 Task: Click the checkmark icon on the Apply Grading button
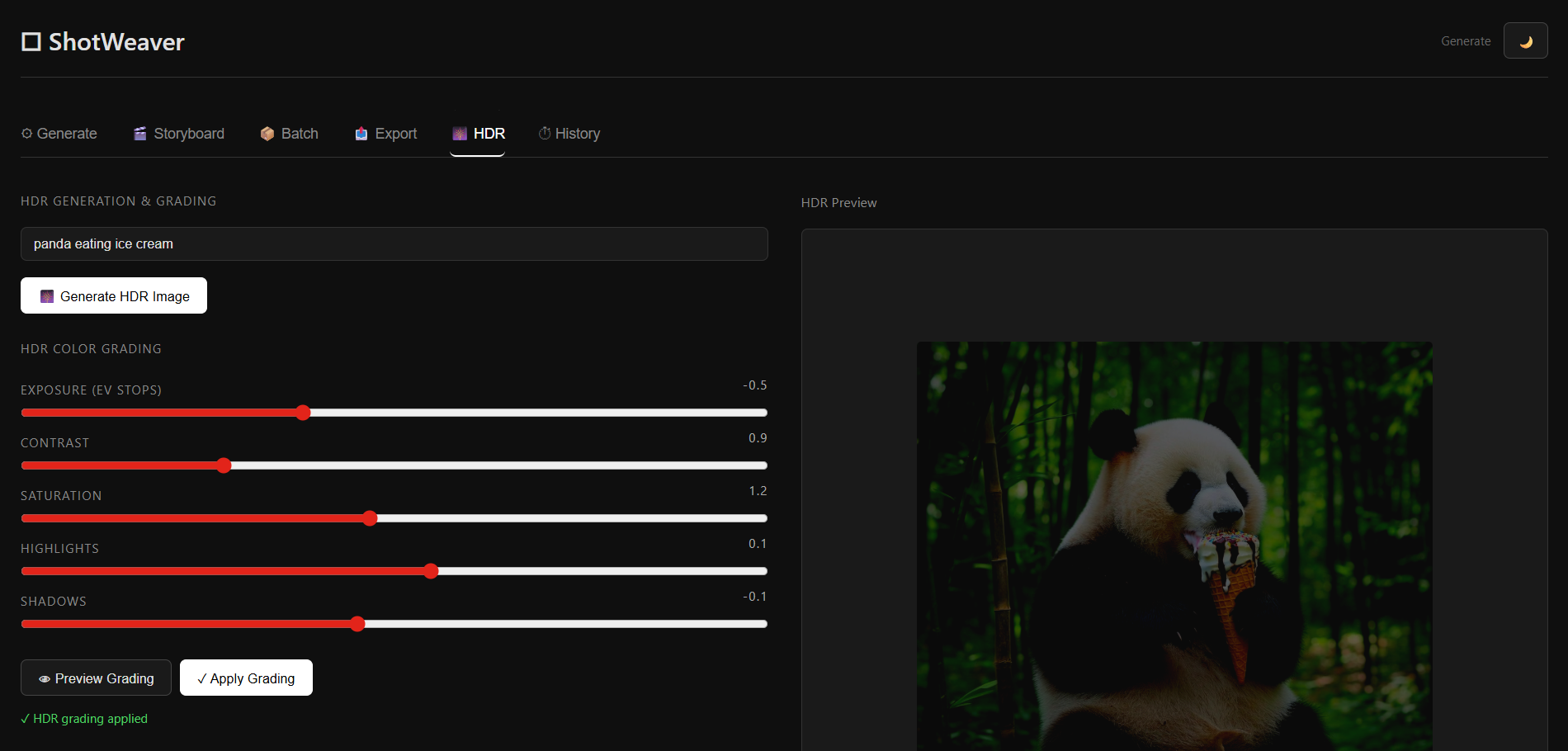pos(202,678)
